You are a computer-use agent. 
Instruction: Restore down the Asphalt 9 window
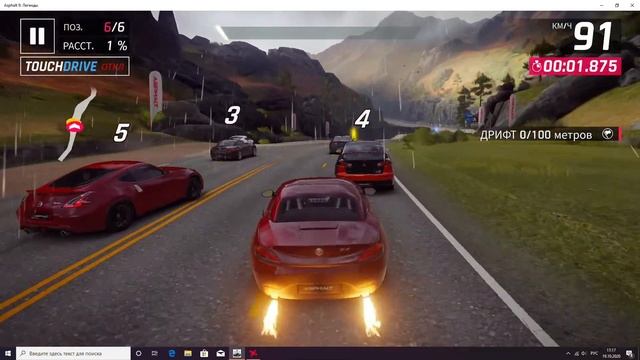point(617,5)
